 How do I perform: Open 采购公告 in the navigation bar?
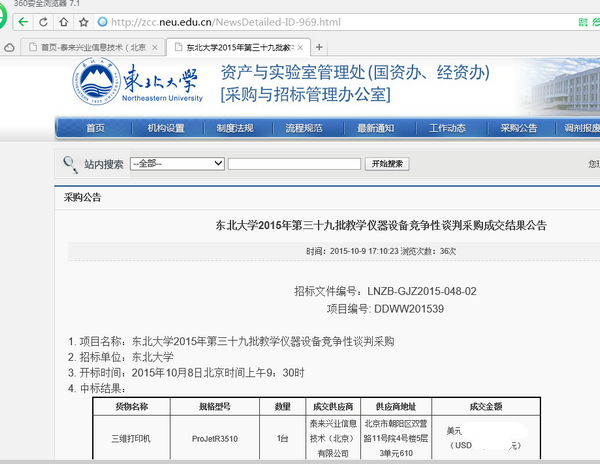(x=519, y=128)
